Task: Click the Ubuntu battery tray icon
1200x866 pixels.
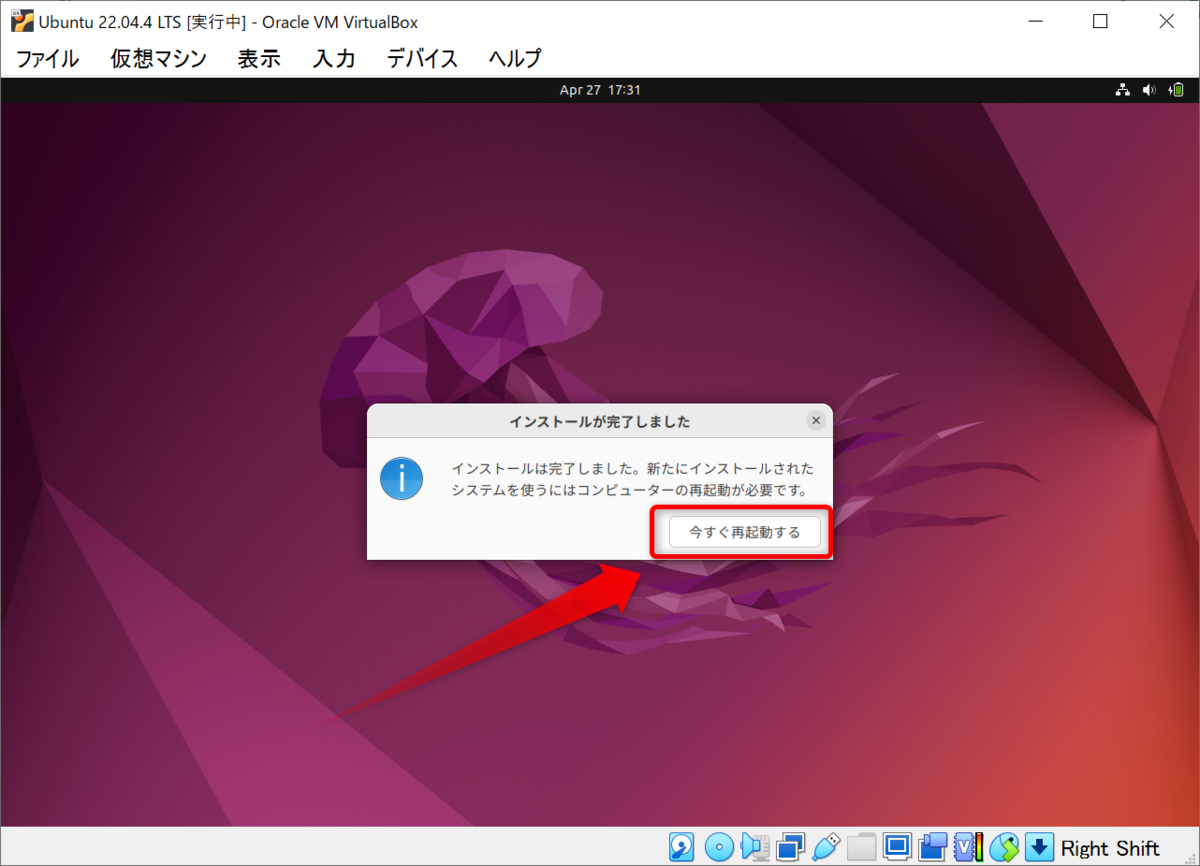Action: 1175,90
